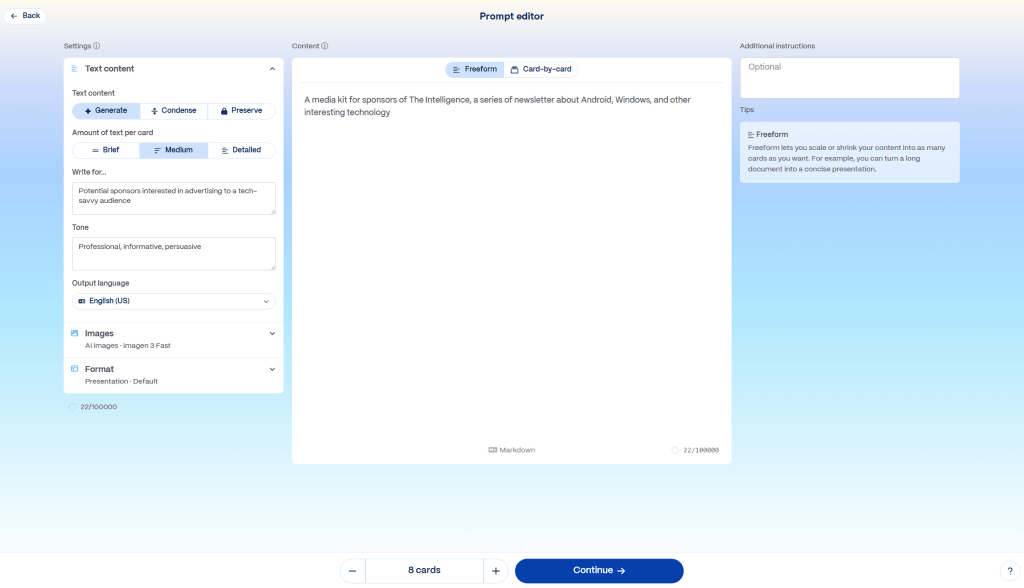Viewport: 1024px width, 588px height.
Task: Open help via question mark icon
Action: tap(1007, 571)
